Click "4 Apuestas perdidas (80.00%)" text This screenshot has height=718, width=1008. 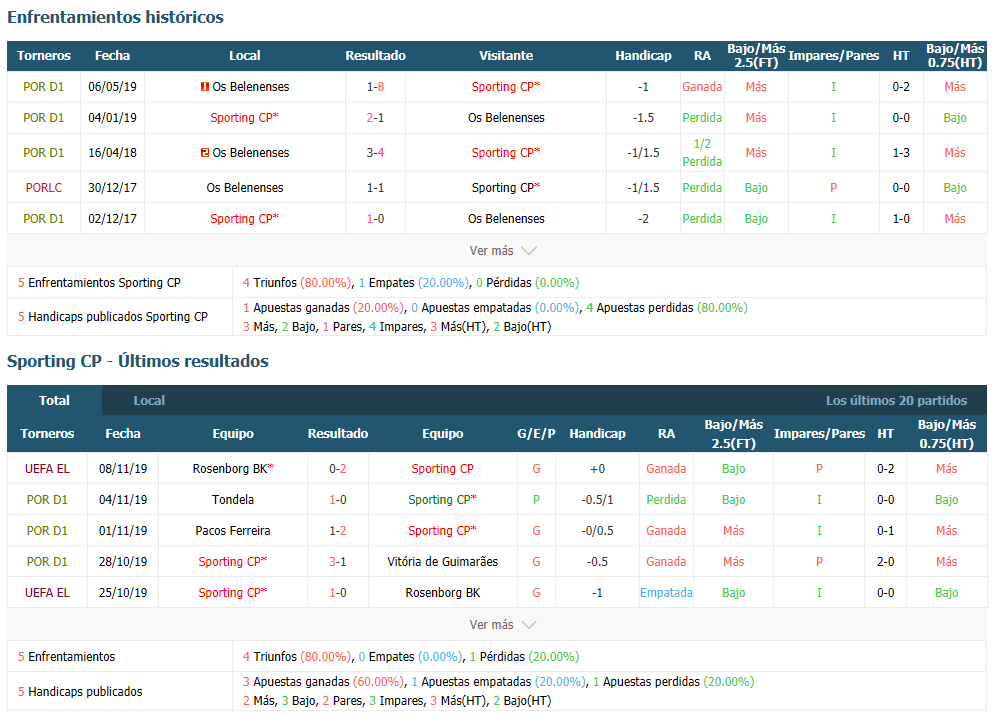pyautogui.click(x=667, y=308)
